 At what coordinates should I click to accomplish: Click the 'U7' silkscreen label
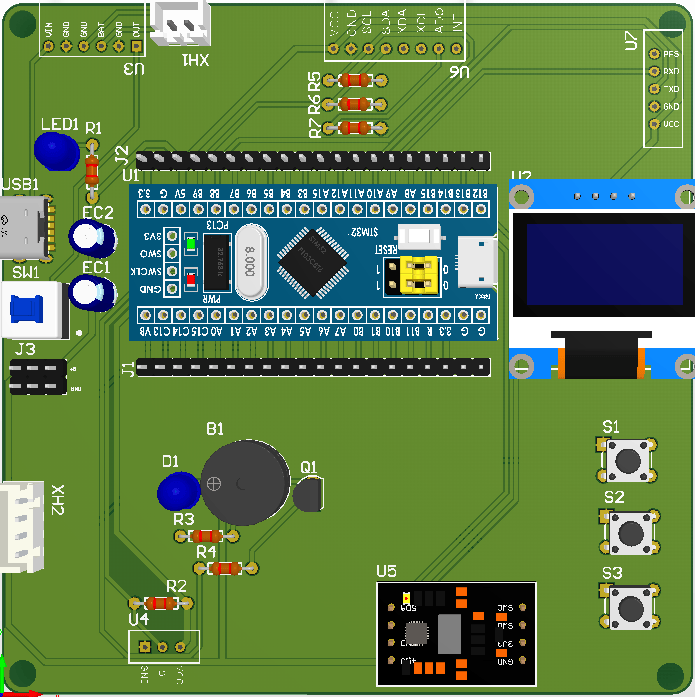[x=631, y=40]
